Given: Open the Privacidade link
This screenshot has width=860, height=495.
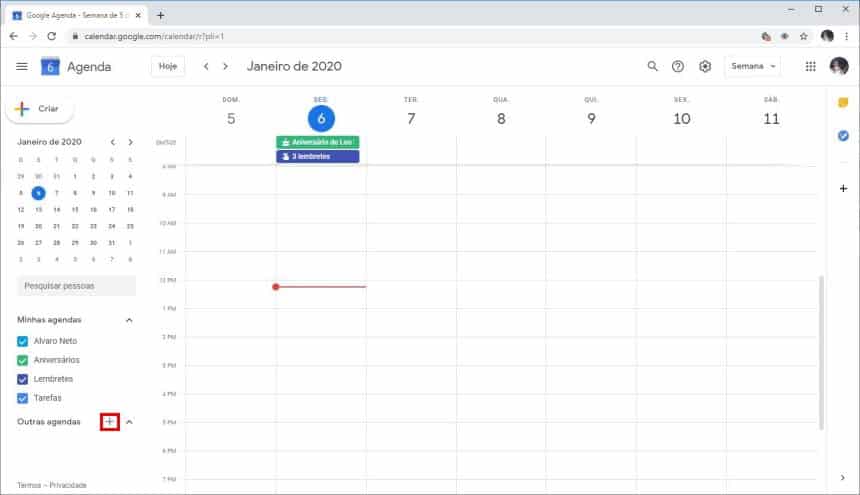Looking at the screenshot, I should [68, 485].
